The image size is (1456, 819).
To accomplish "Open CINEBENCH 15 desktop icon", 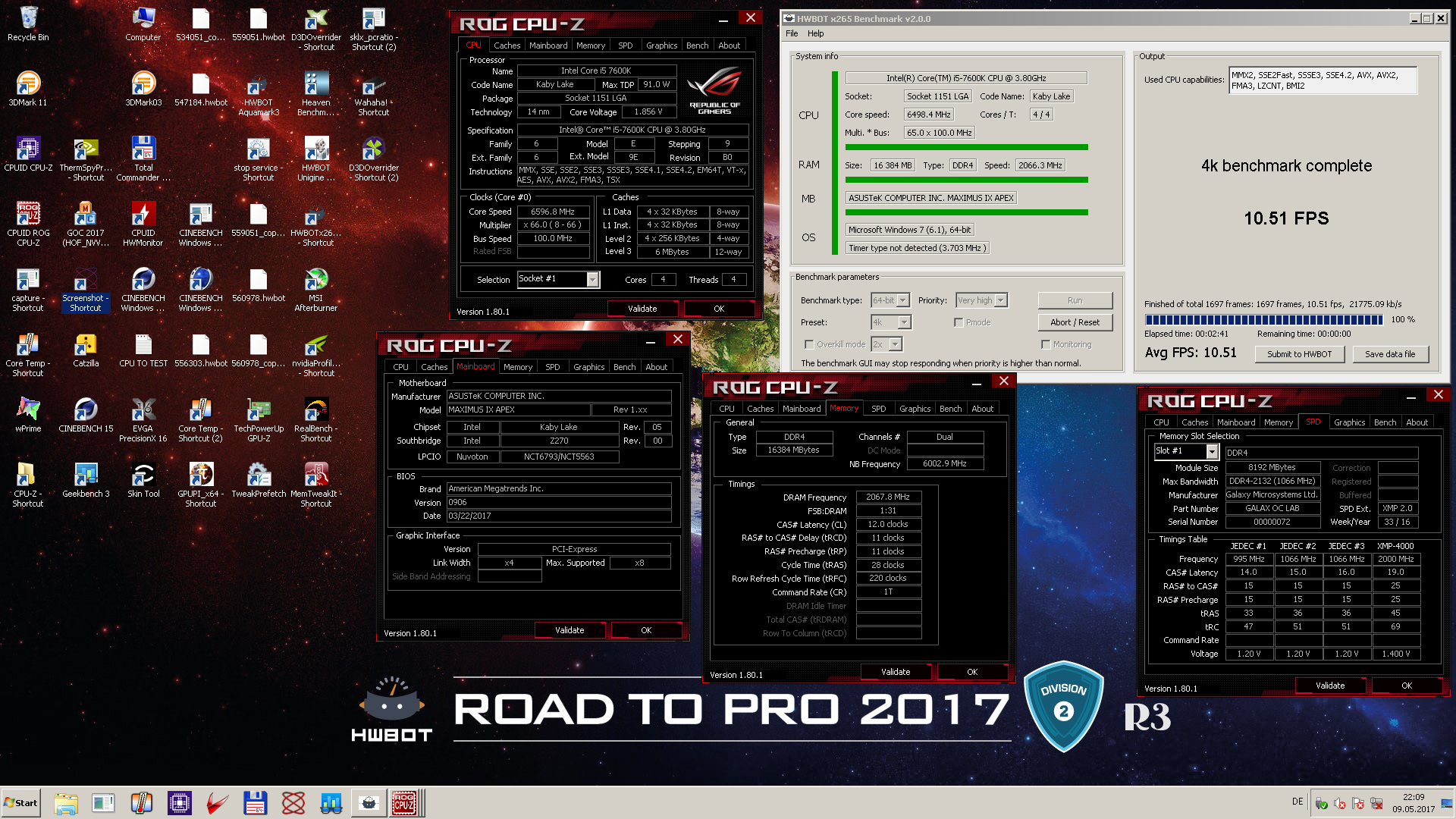I will coord(86,416).
